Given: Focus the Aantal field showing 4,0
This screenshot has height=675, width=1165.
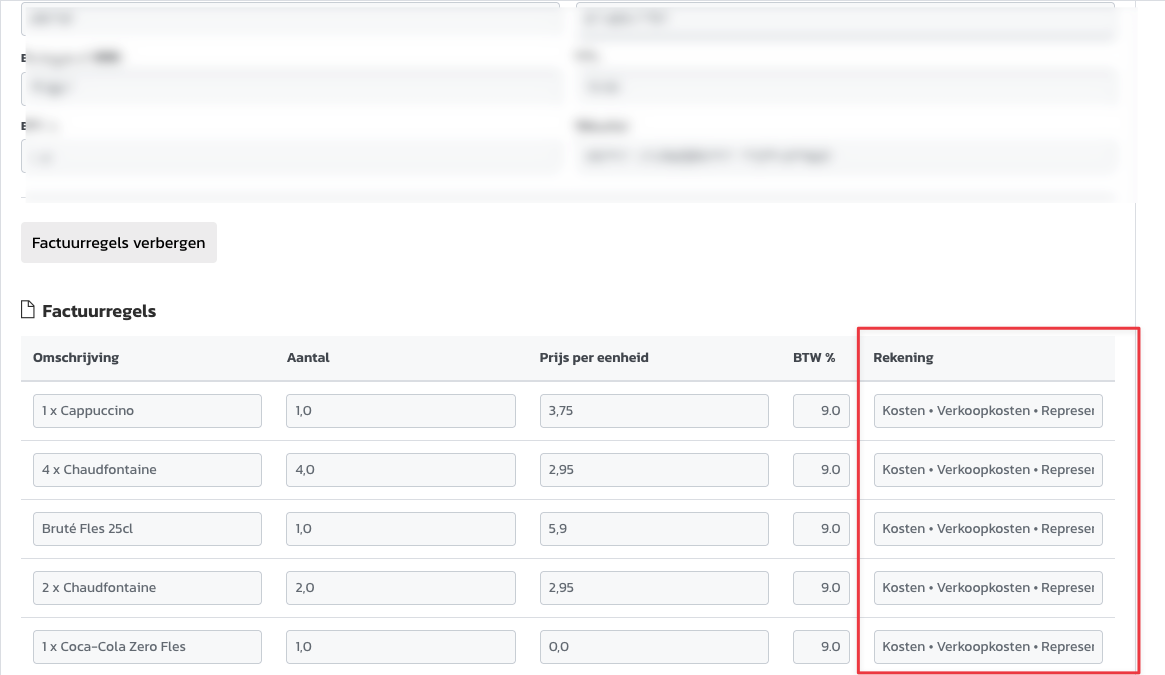Looking at the screenshot, I should [400, 470].
